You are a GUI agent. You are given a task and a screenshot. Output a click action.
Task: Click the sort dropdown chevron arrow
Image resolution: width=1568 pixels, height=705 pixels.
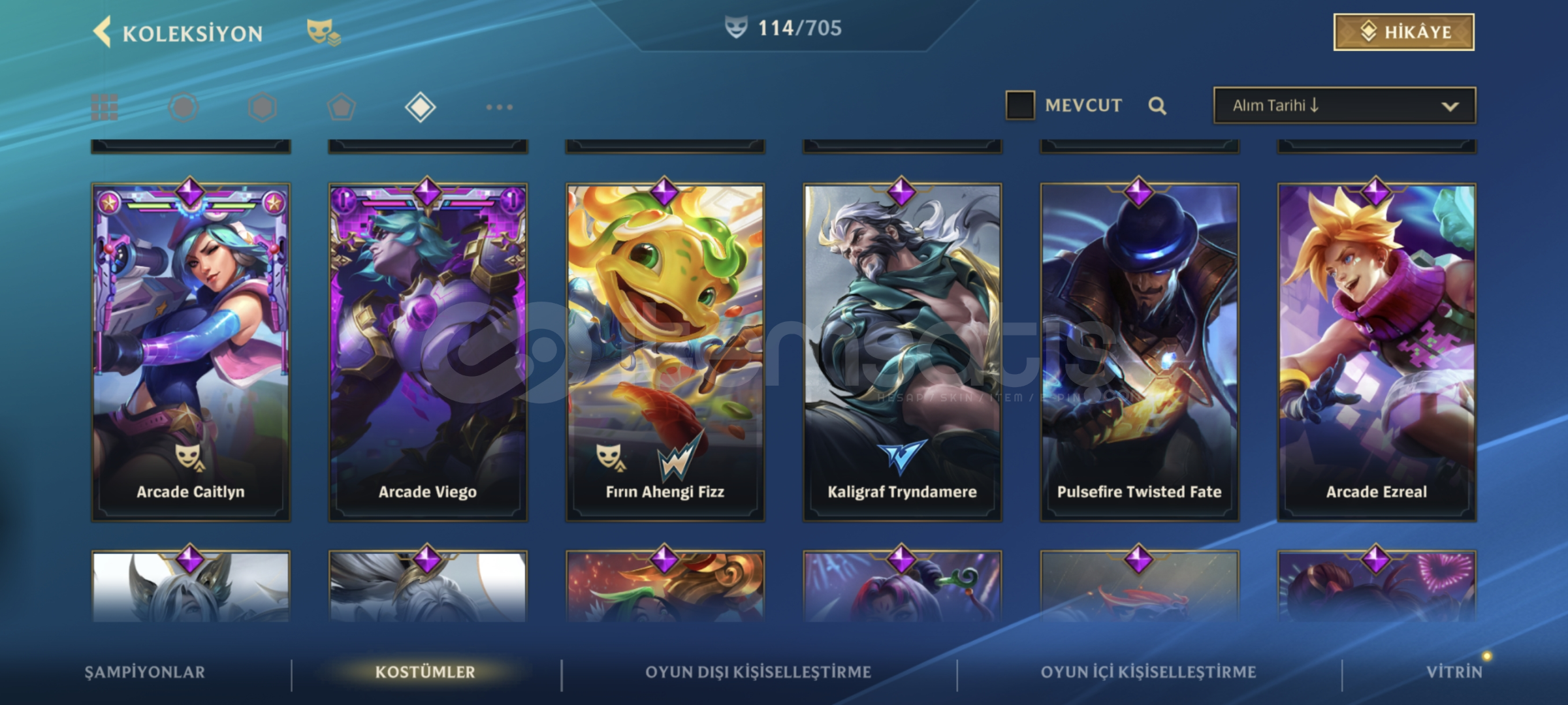pos(1450,106)
